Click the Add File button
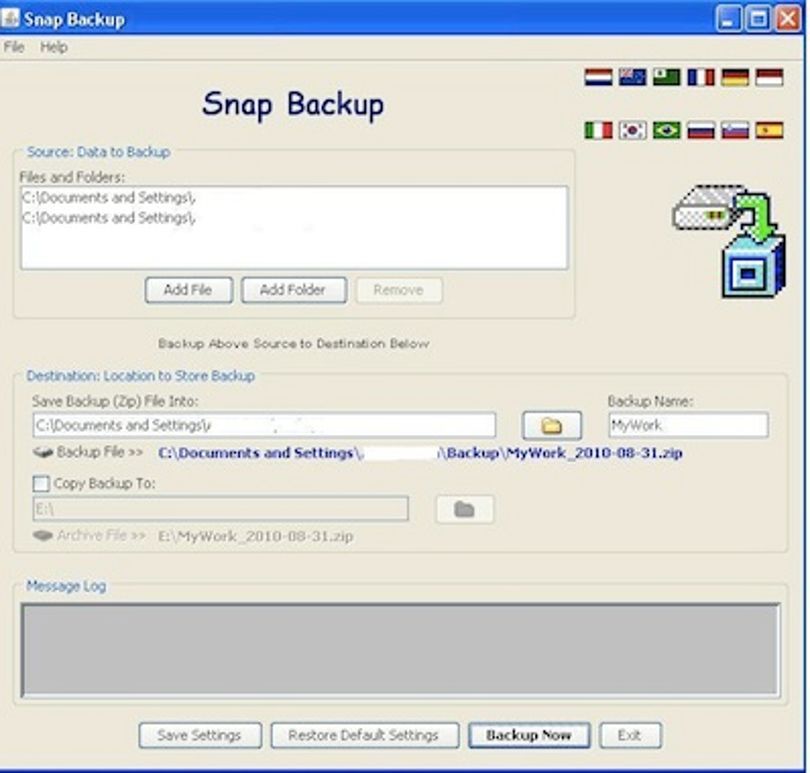The image size is (810, 773). 189,290
